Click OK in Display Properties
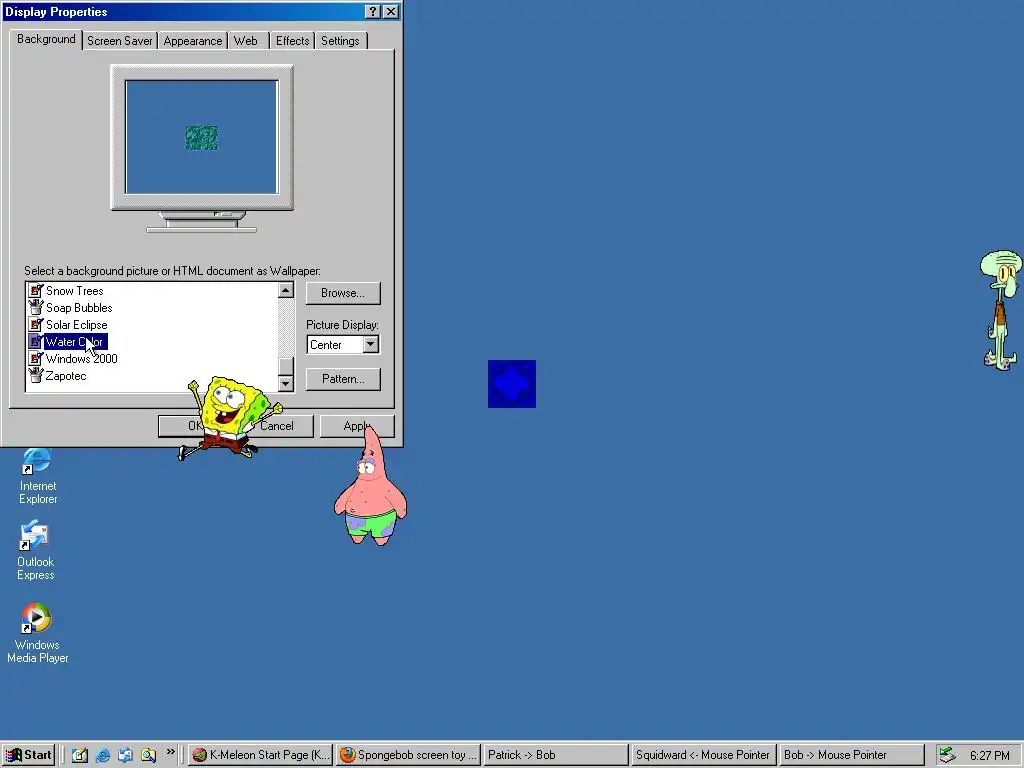The height and width of the screenshot is (768, 1024). (195, 426)
